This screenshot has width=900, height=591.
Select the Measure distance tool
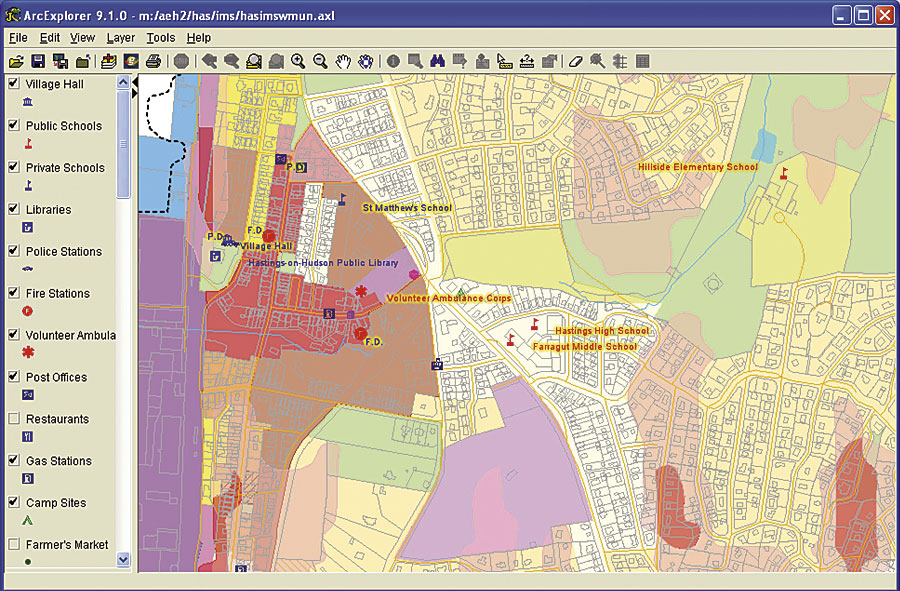click(505, 62)
